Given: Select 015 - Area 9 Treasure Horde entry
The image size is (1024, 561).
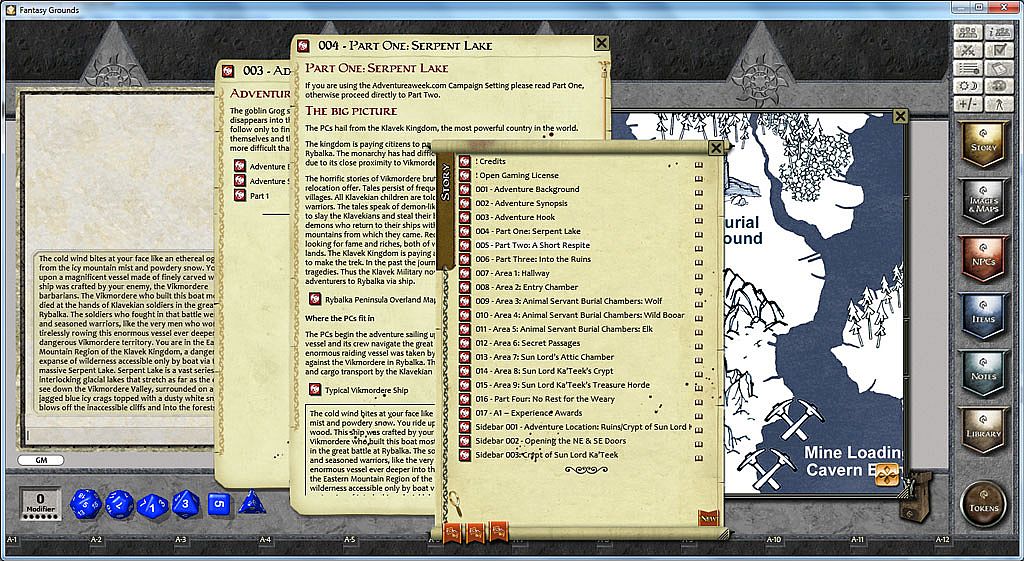Looking at the screenshot, I should tap(562, 385).
